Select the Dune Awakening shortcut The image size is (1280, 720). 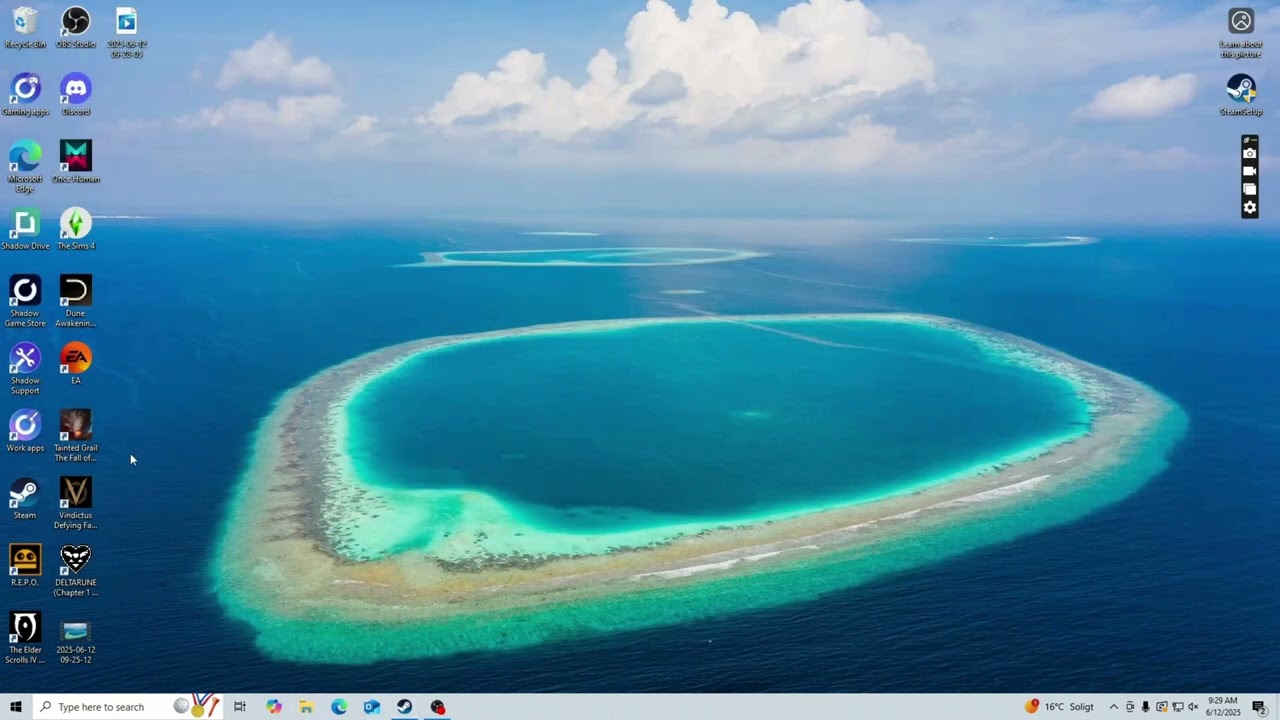click(76, 300)
